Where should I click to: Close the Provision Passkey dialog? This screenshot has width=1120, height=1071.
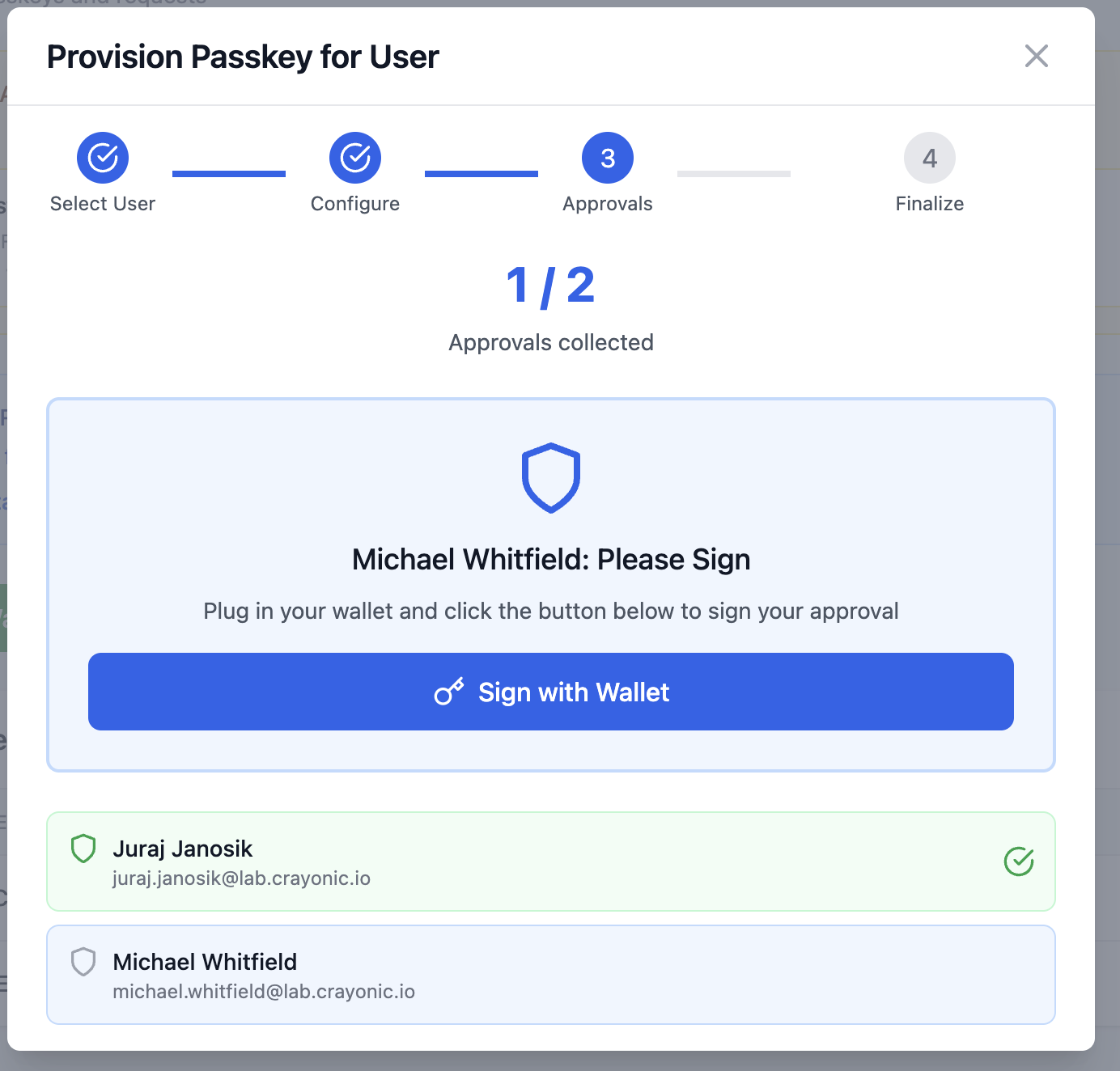pyautogui.click(x=1036, y=56)
